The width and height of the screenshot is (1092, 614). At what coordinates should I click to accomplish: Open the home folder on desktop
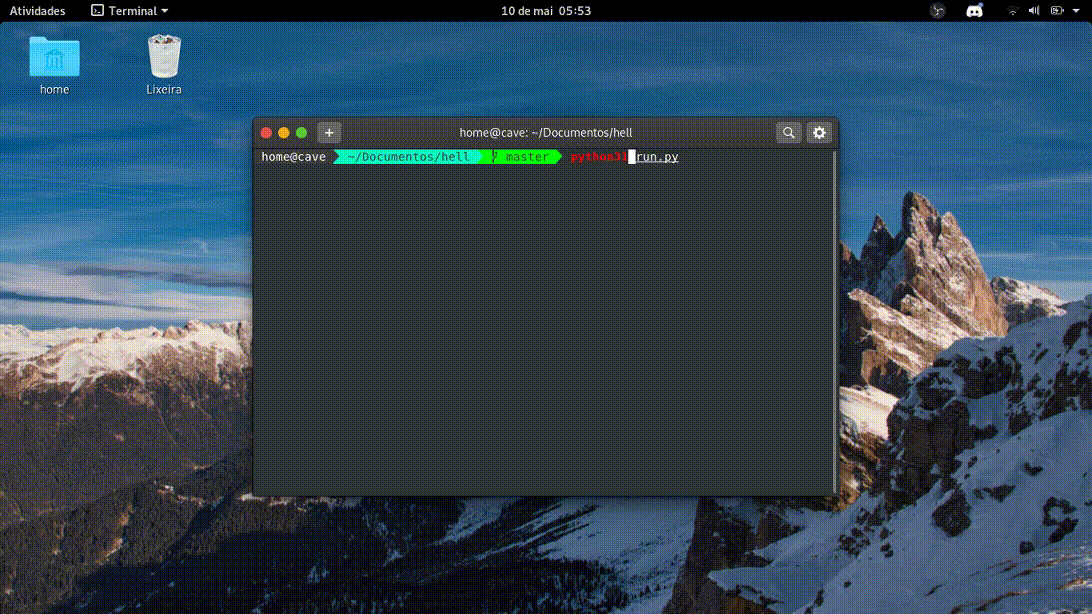[x=54, y=65]
